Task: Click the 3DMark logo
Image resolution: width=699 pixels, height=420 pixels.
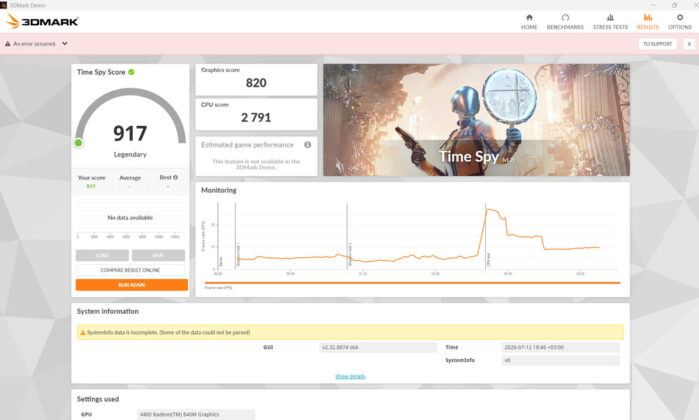Action: point(42,21)
